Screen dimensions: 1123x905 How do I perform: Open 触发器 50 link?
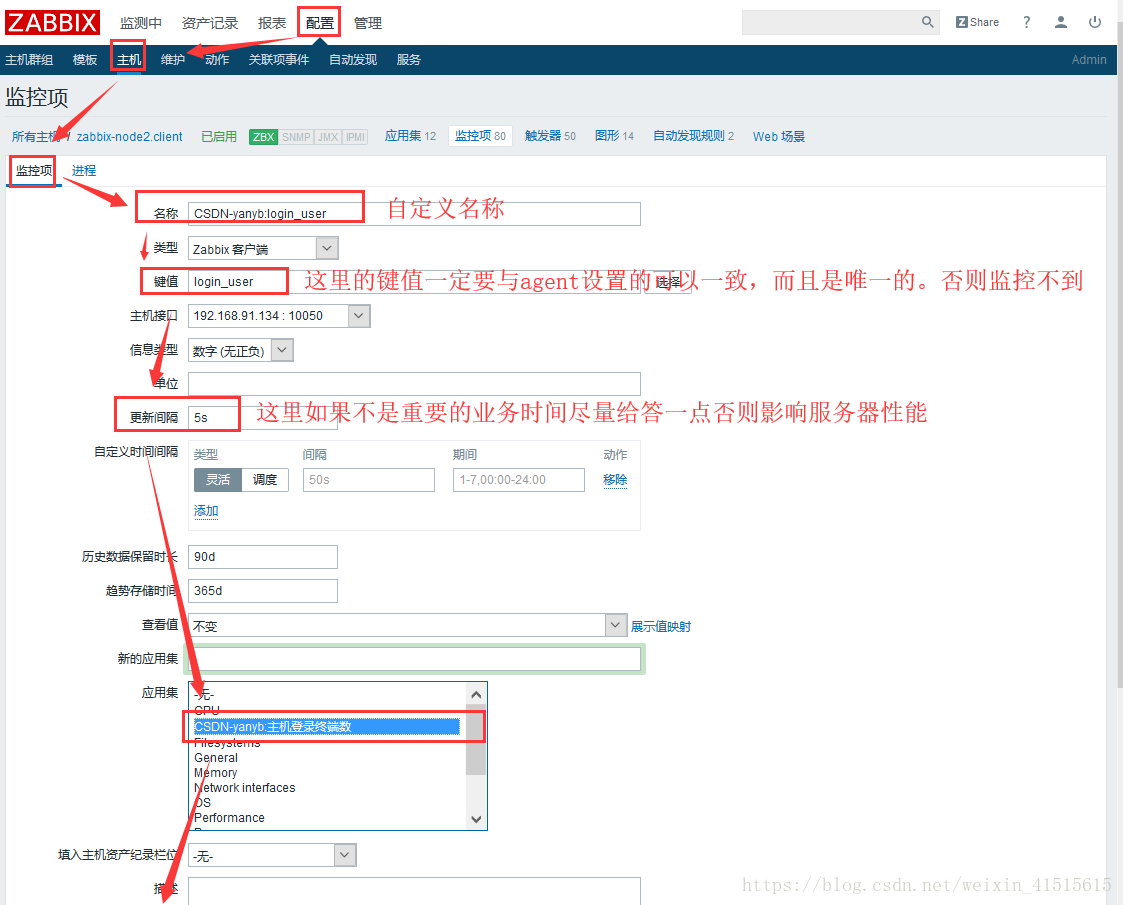[550, 136]
